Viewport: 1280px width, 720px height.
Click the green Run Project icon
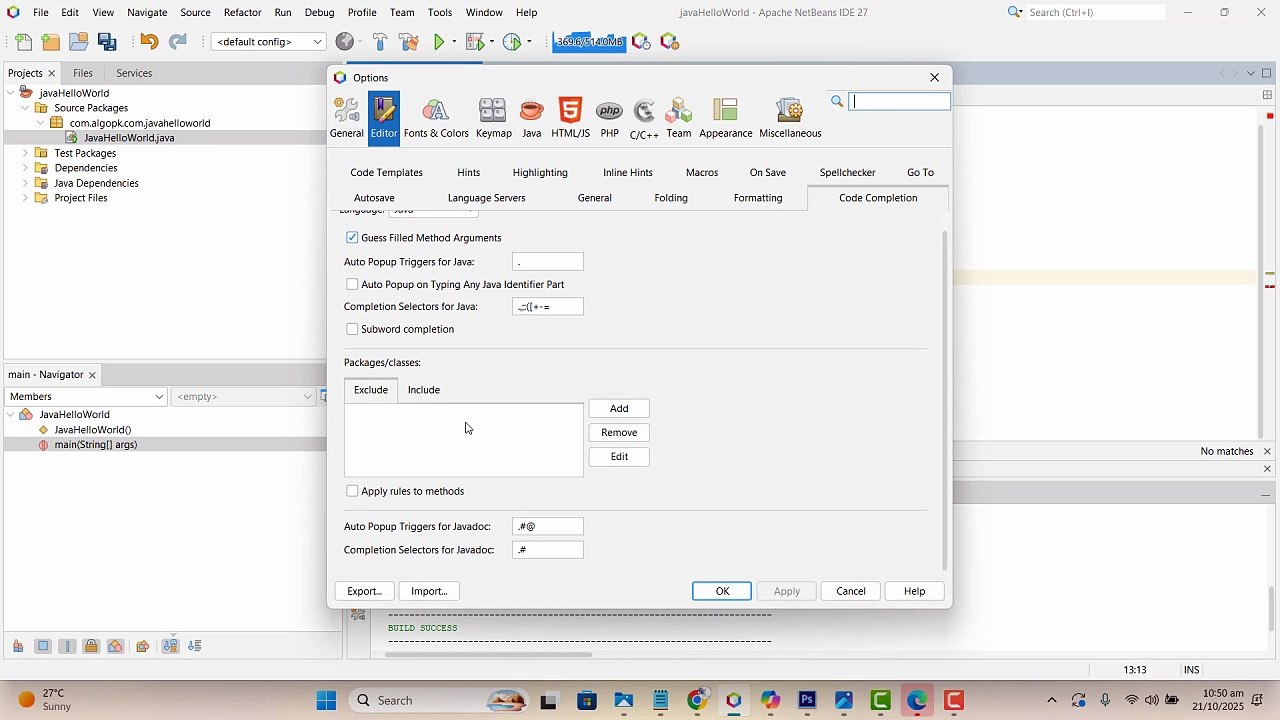[439, 42]
